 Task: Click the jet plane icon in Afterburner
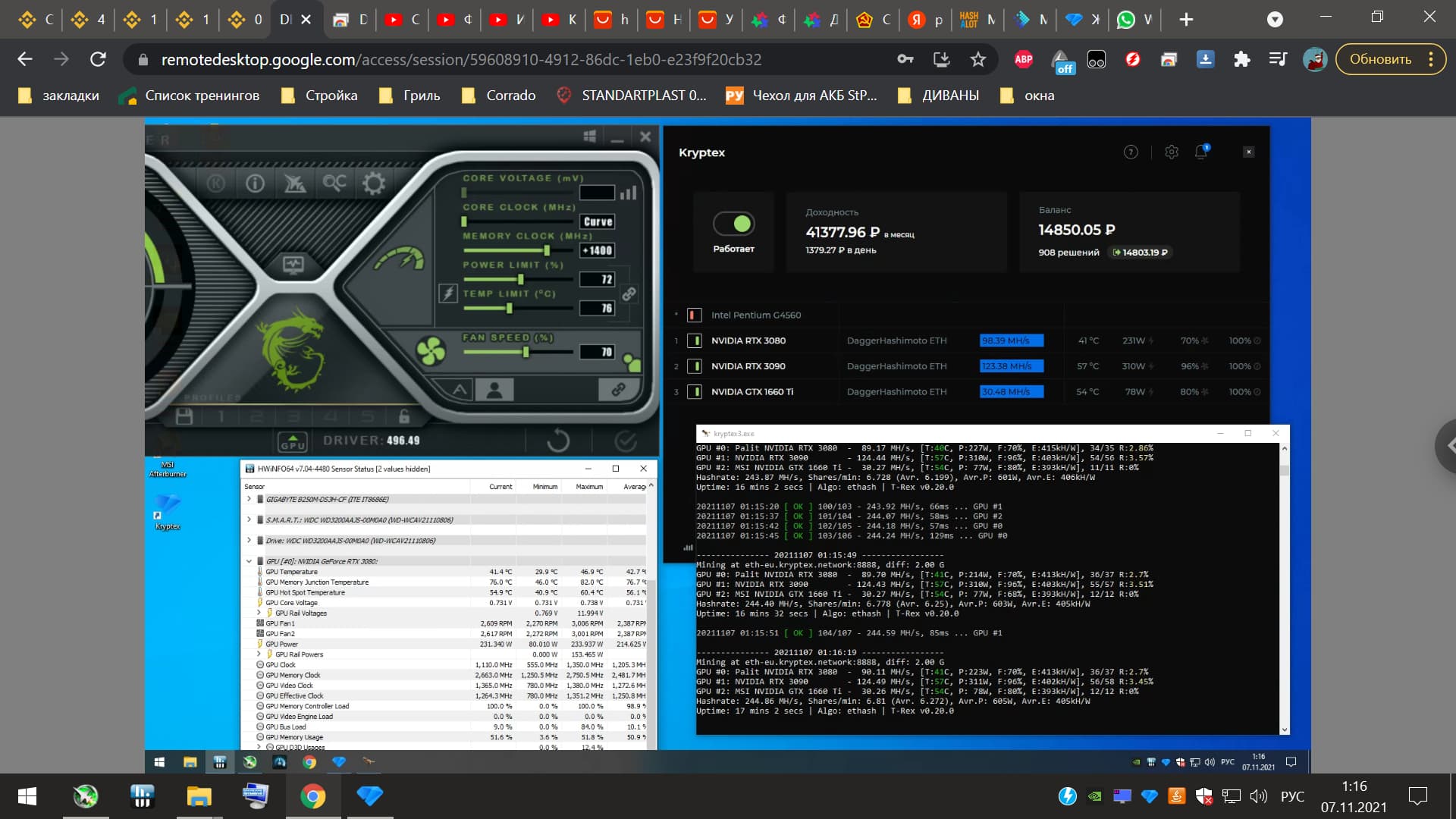click(x=294, y=183)
